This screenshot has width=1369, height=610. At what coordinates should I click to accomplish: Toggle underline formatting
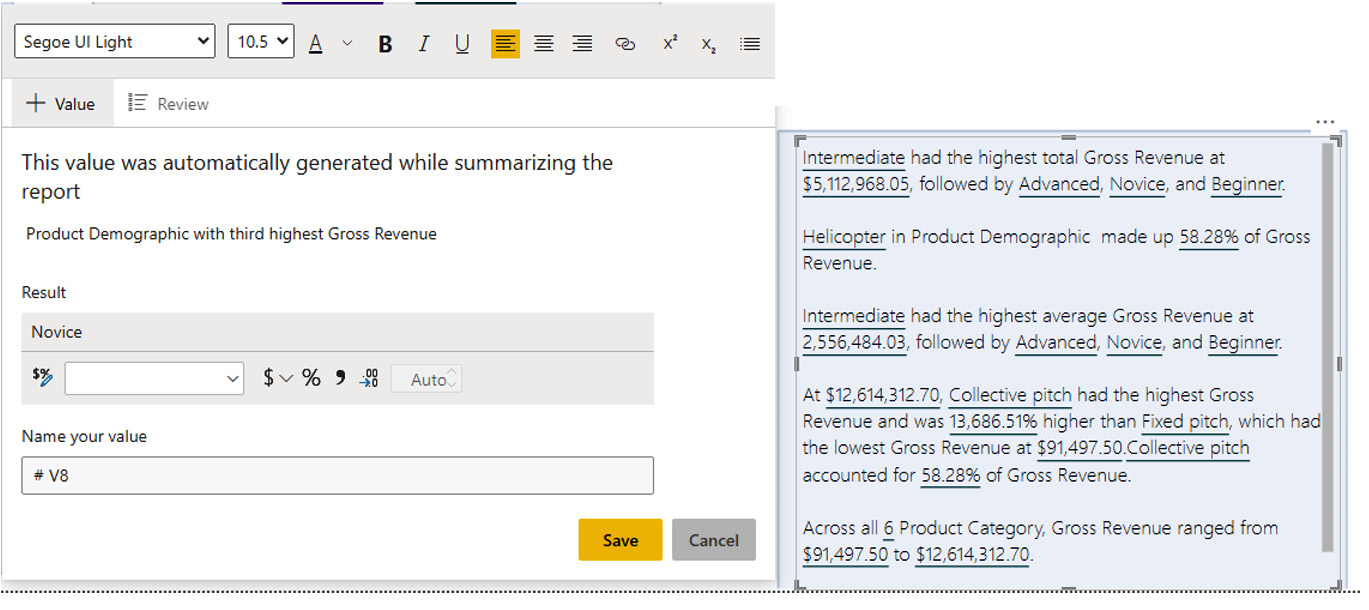point(461,44)
